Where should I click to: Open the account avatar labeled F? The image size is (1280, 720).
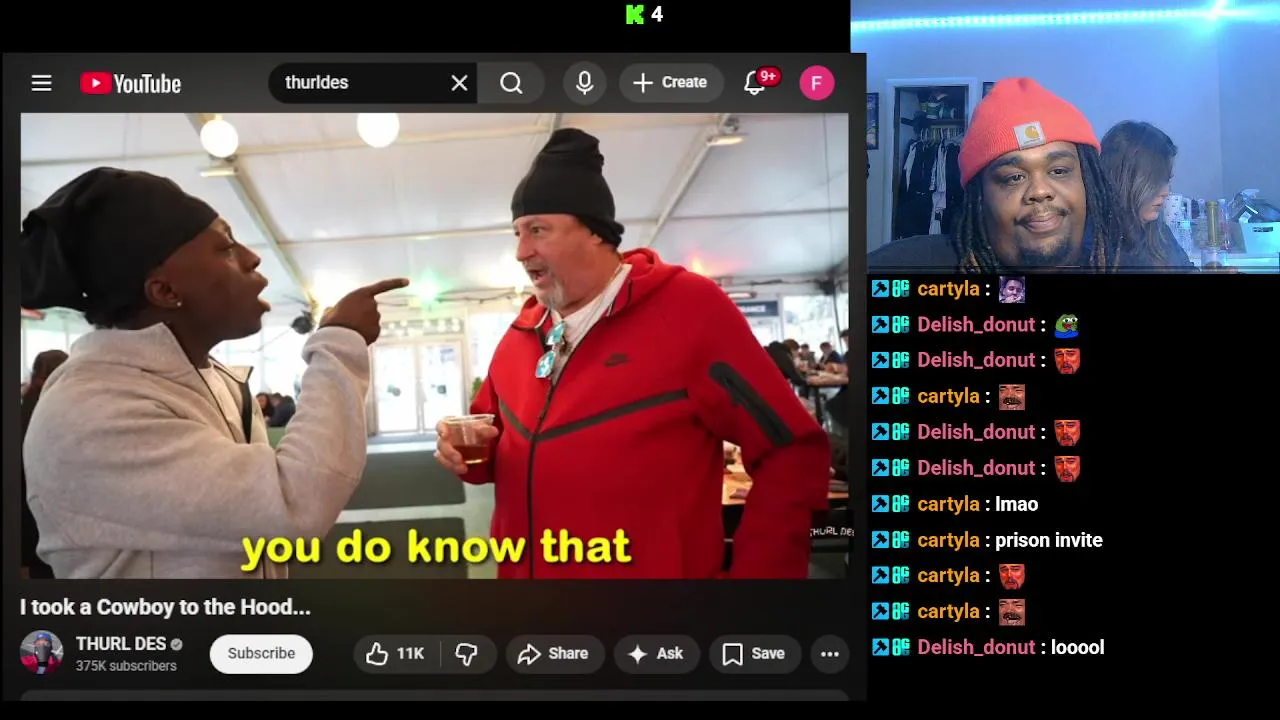click(x=817, y=83)
